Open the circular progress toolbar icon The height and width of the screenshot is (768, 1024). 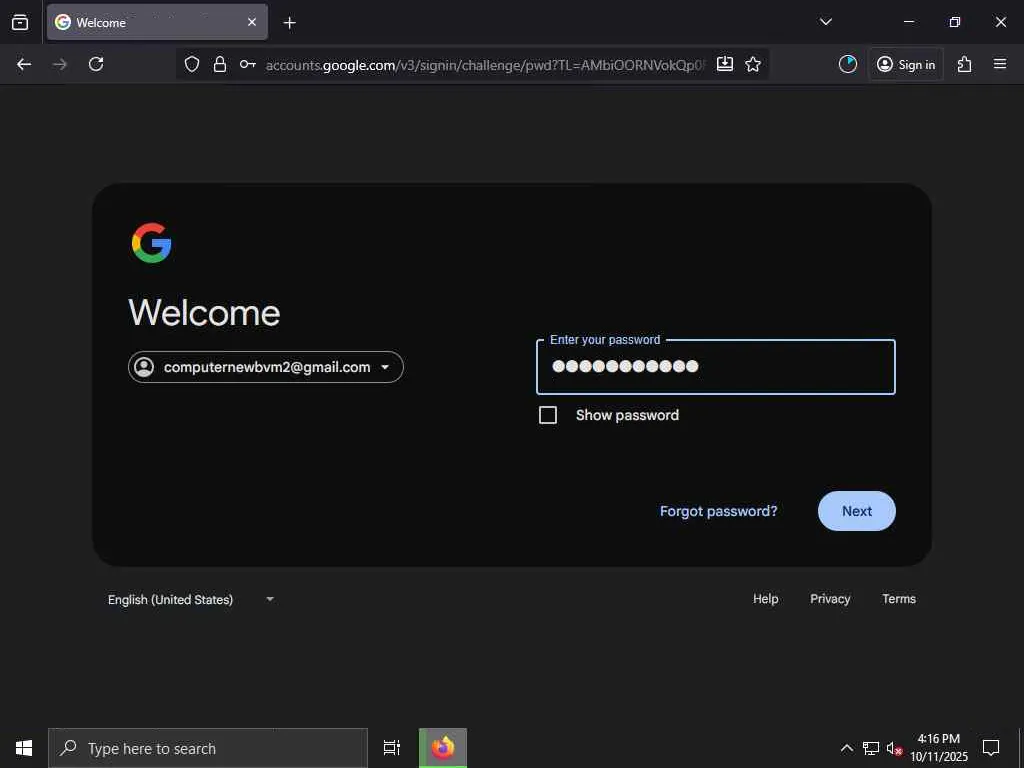(848, 64)
